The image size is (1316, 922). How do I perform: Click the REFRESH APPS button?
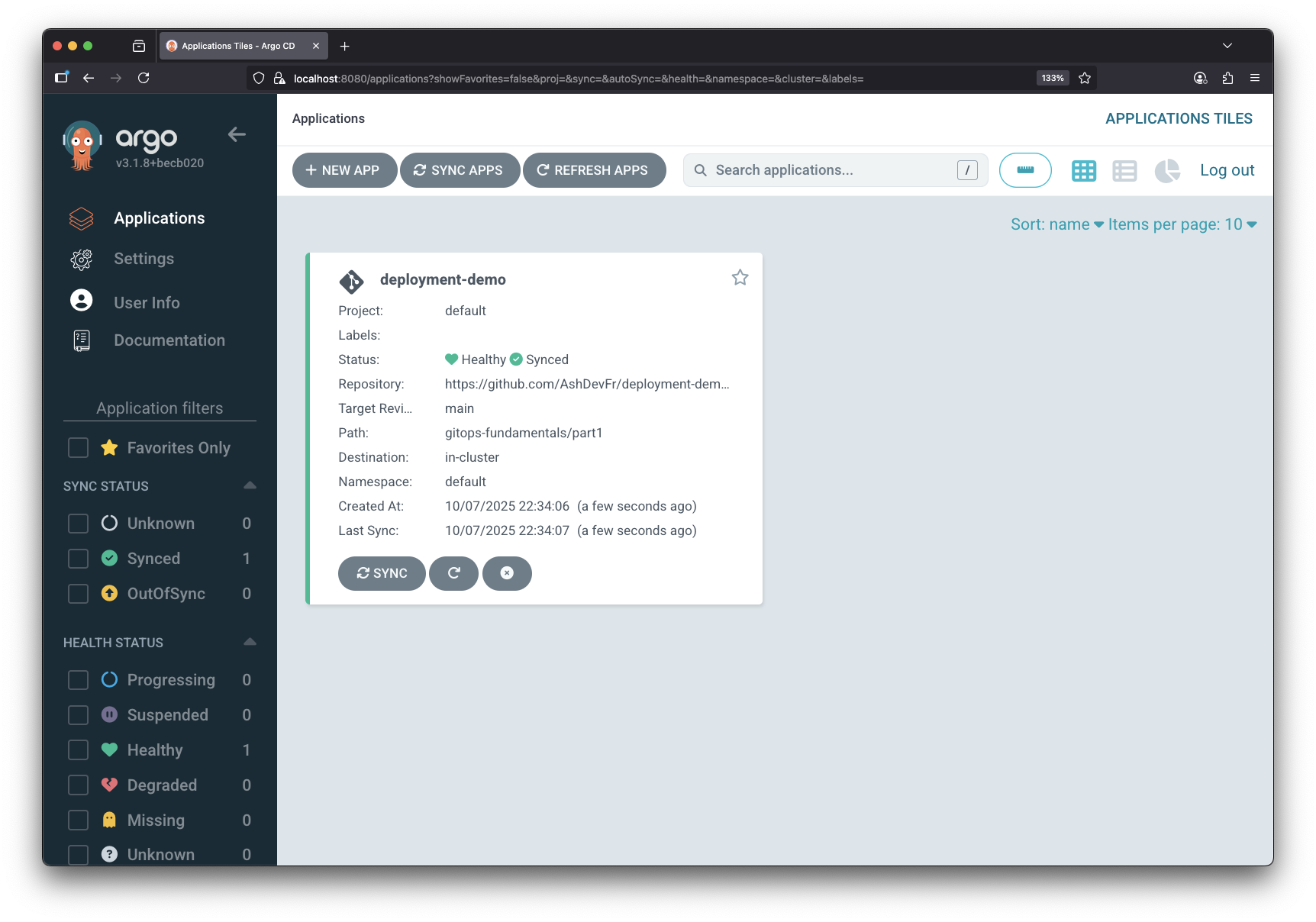(x=594, y=170)
